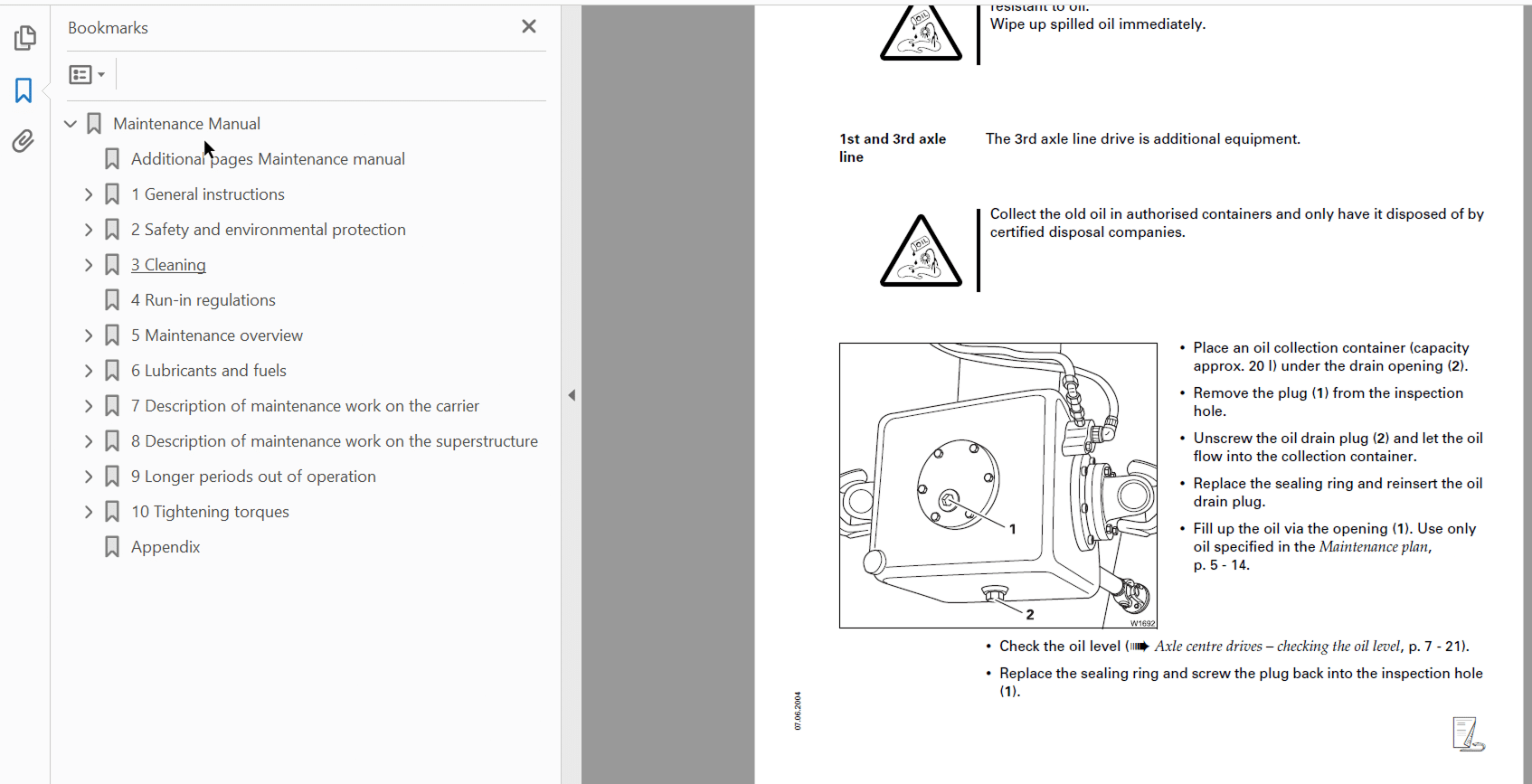
Task: Click bookmark icon beside 5 Maintenance overview
Action: tap(112, 335)
